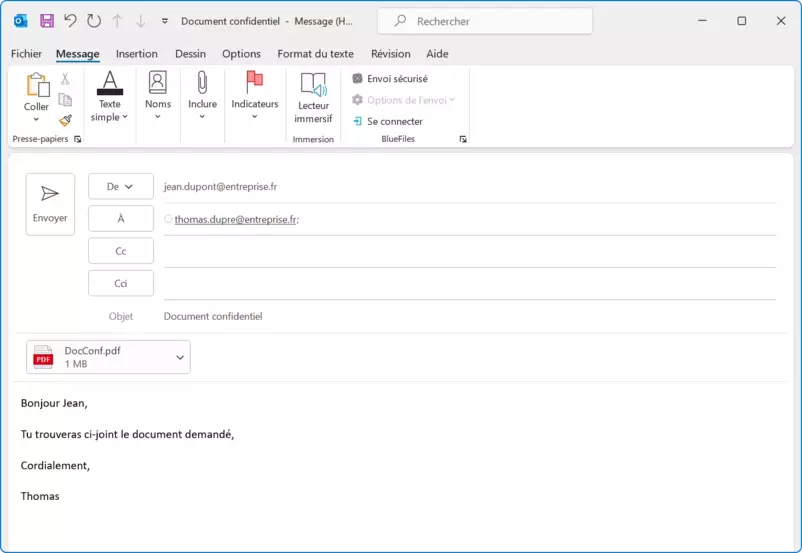Switch to the Format du texte tab
Viewport: 802px width, 553px height.
tap(316, 54)
